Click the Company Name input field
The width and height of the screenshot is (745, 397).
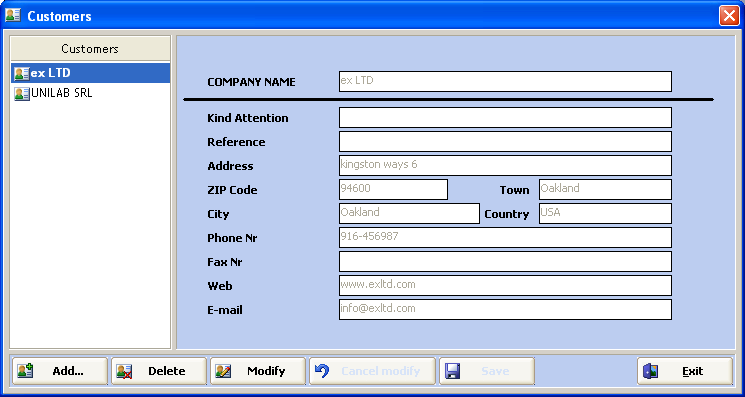tap(505, 81)
